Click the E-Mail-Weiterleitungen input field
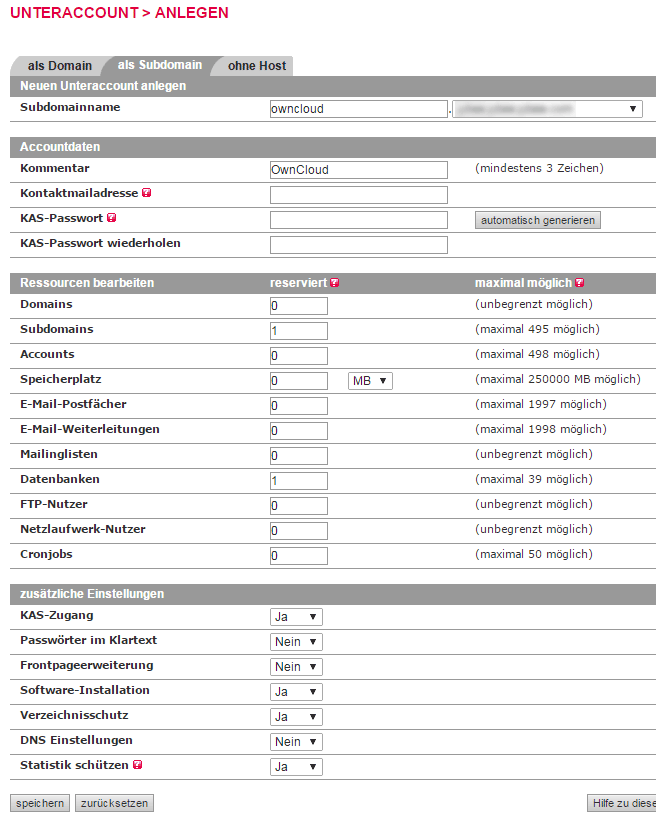Image resolution: width=656 pixels, height=818 pixels. pyautogui.click(x=299, y=431)
